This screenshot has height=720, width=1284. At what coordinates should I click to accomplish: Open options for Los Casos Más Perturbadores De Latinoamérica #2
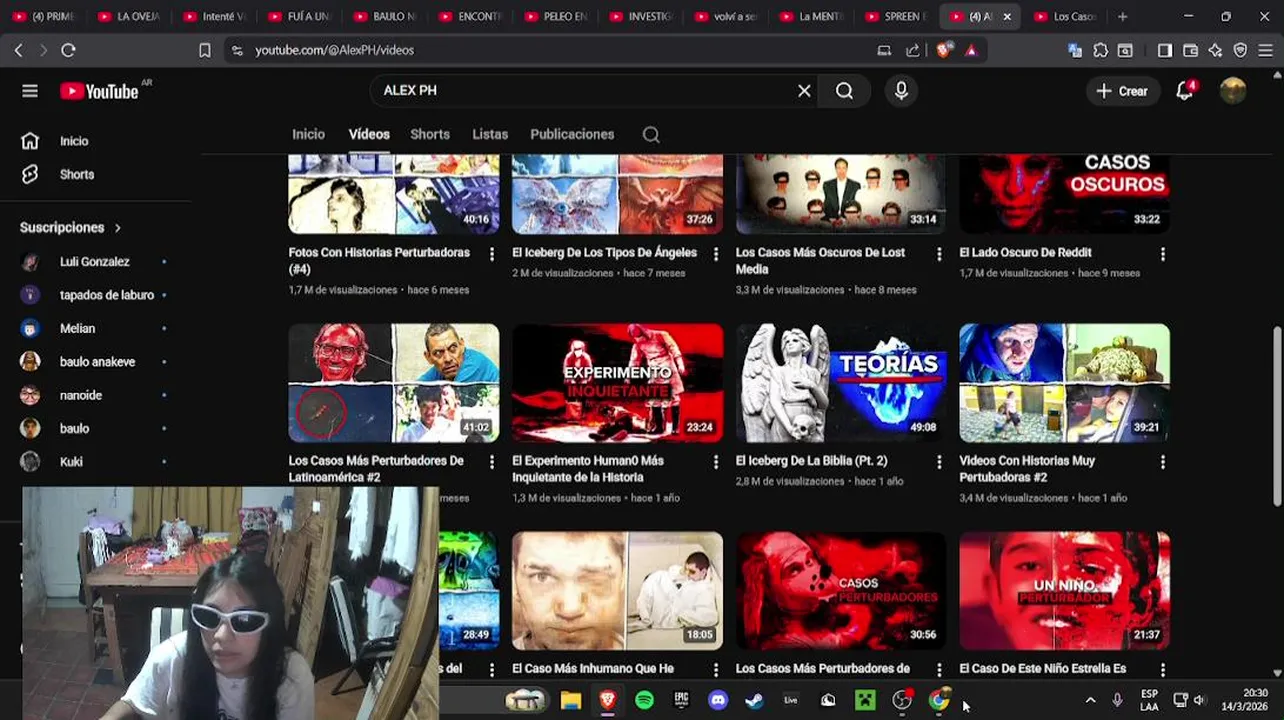tap(491, 462)
